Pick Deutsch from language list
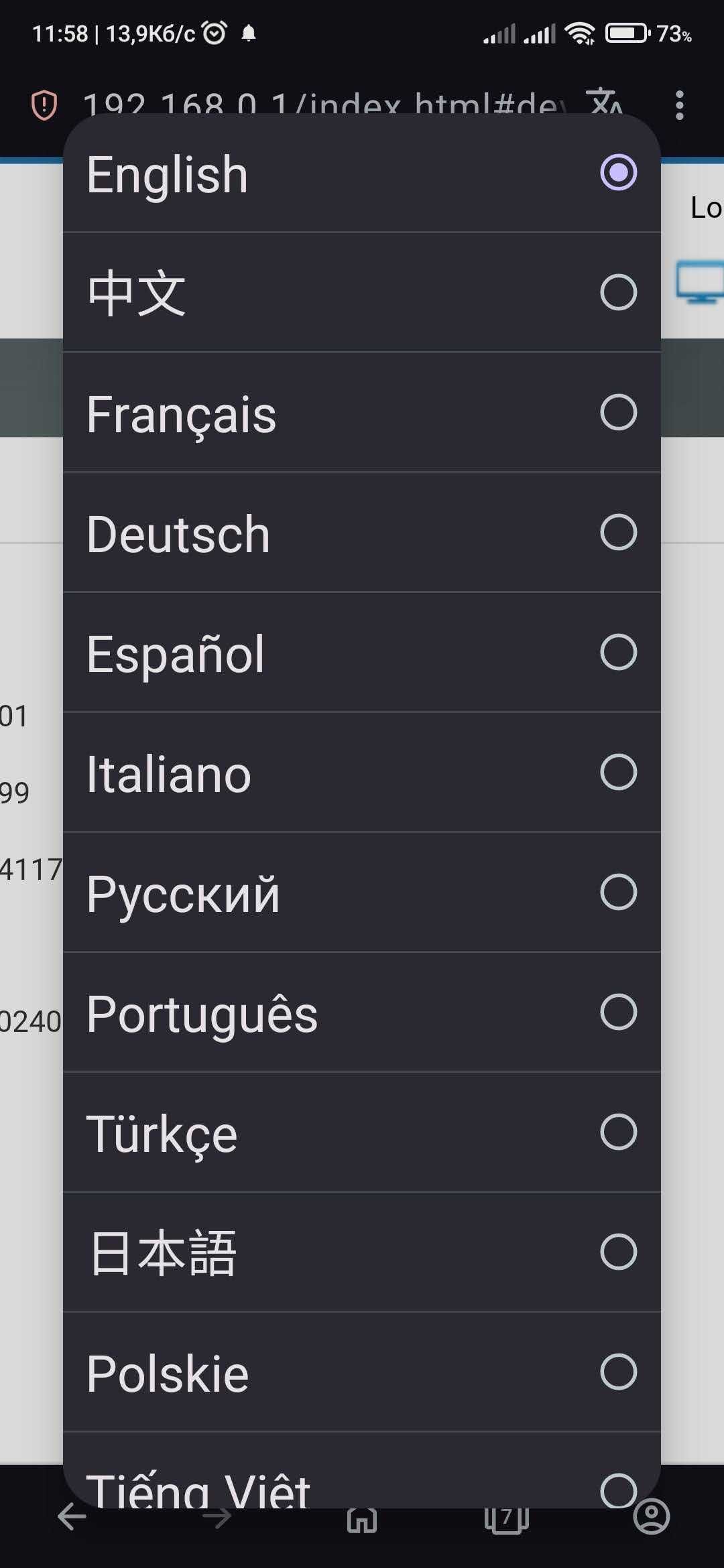Screen dimensions: 724x1568 pyautogui.click(x=362, y=532)
